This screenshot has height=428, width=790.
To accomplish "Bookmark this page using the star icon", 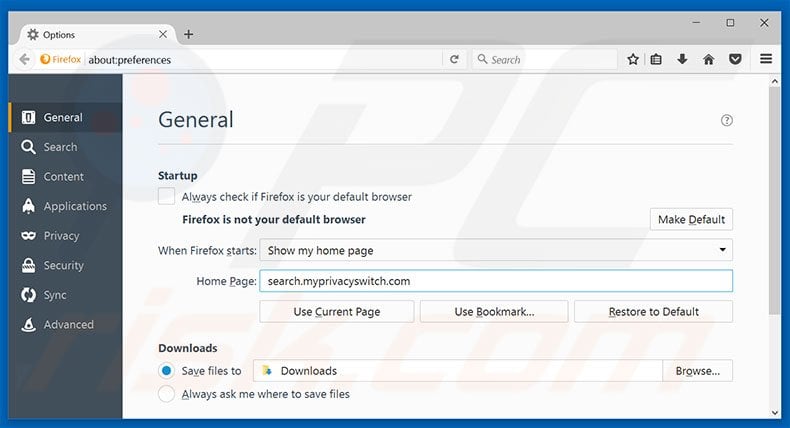I will [x=633, y=59].
